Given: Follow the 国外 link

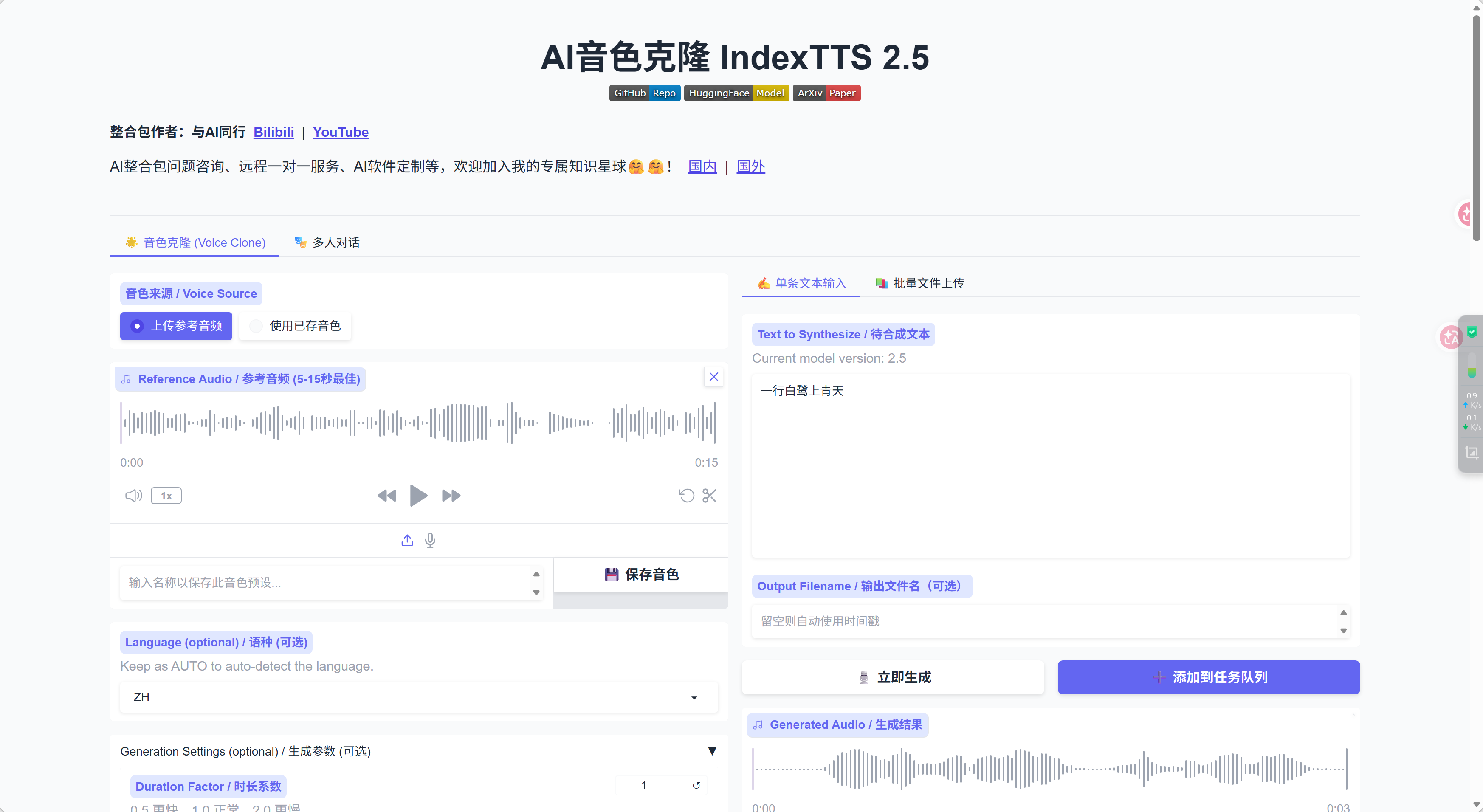Looking at the screenshot, I should (x=751, y=166).
